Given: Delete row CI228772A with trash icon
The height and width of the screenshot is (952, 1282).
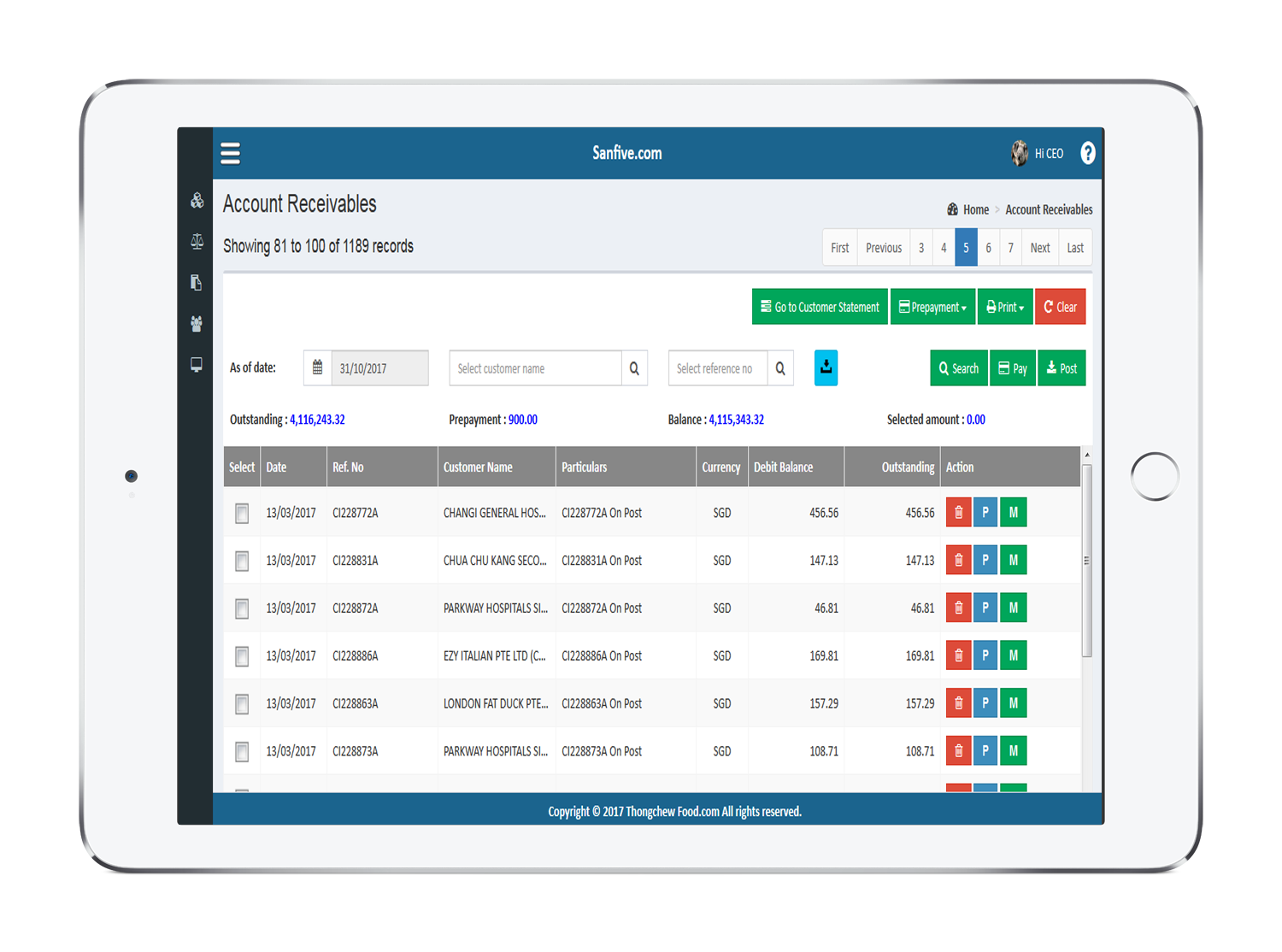Looking at the screenshot, I should coord(958,513).
